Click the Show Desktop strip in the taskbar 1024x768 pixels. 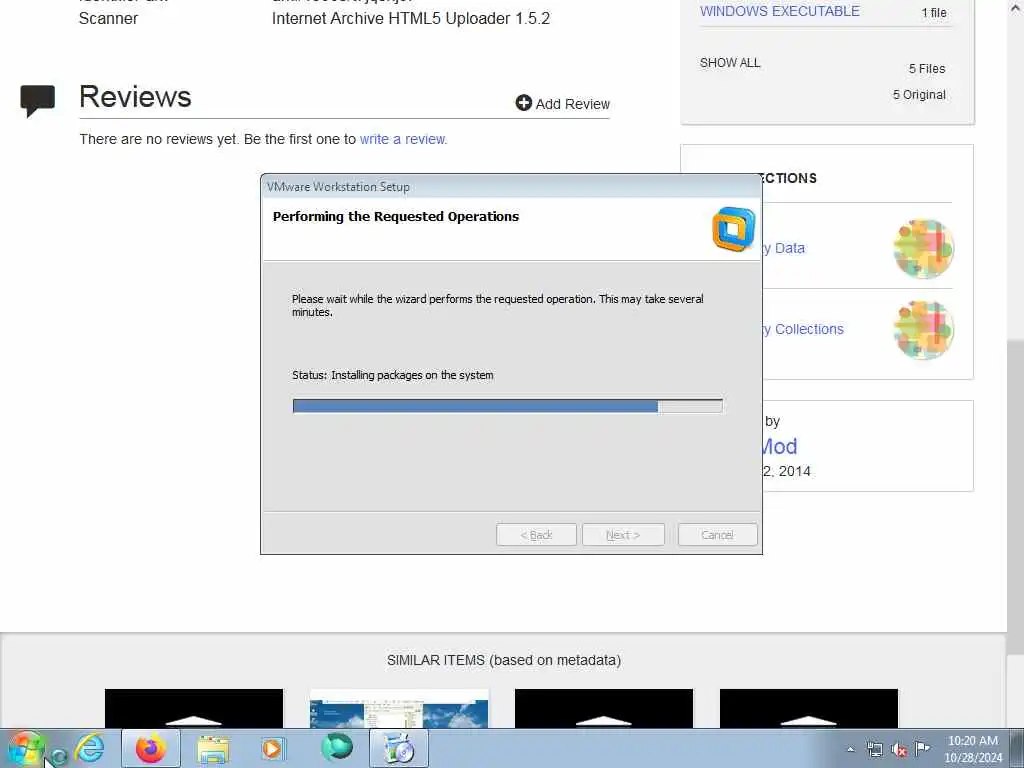pyautogui.click(x=1016, y=748)
